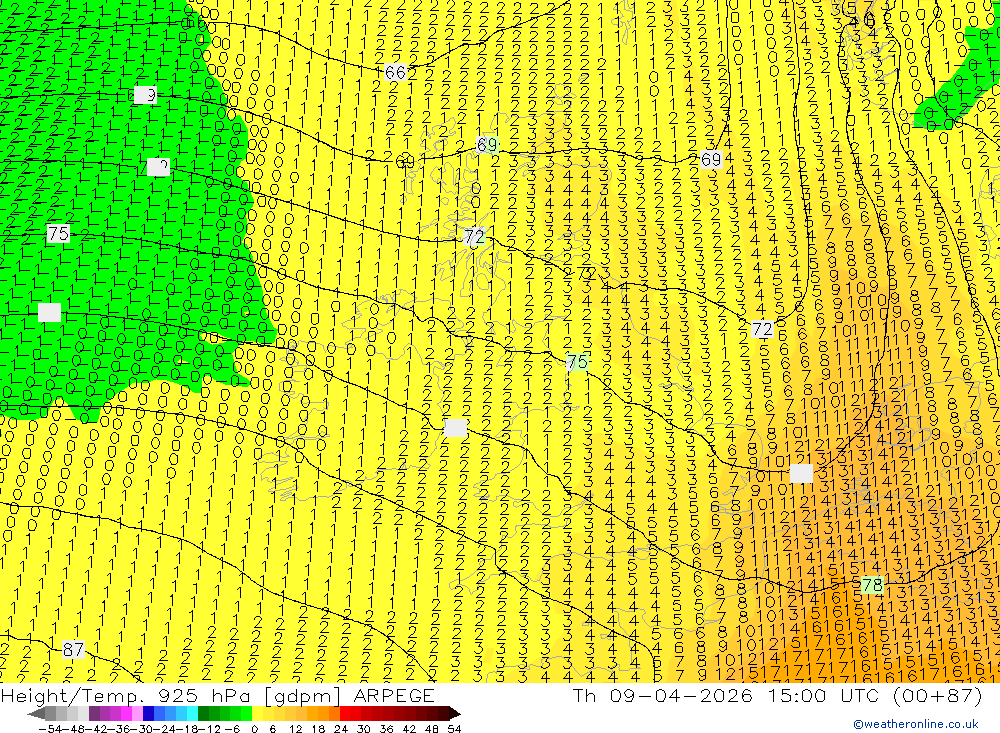
Task: Click the forecast date 'Th 09-04-2026 15:00 UTC (00+87)'
Action: click(777, 695)
